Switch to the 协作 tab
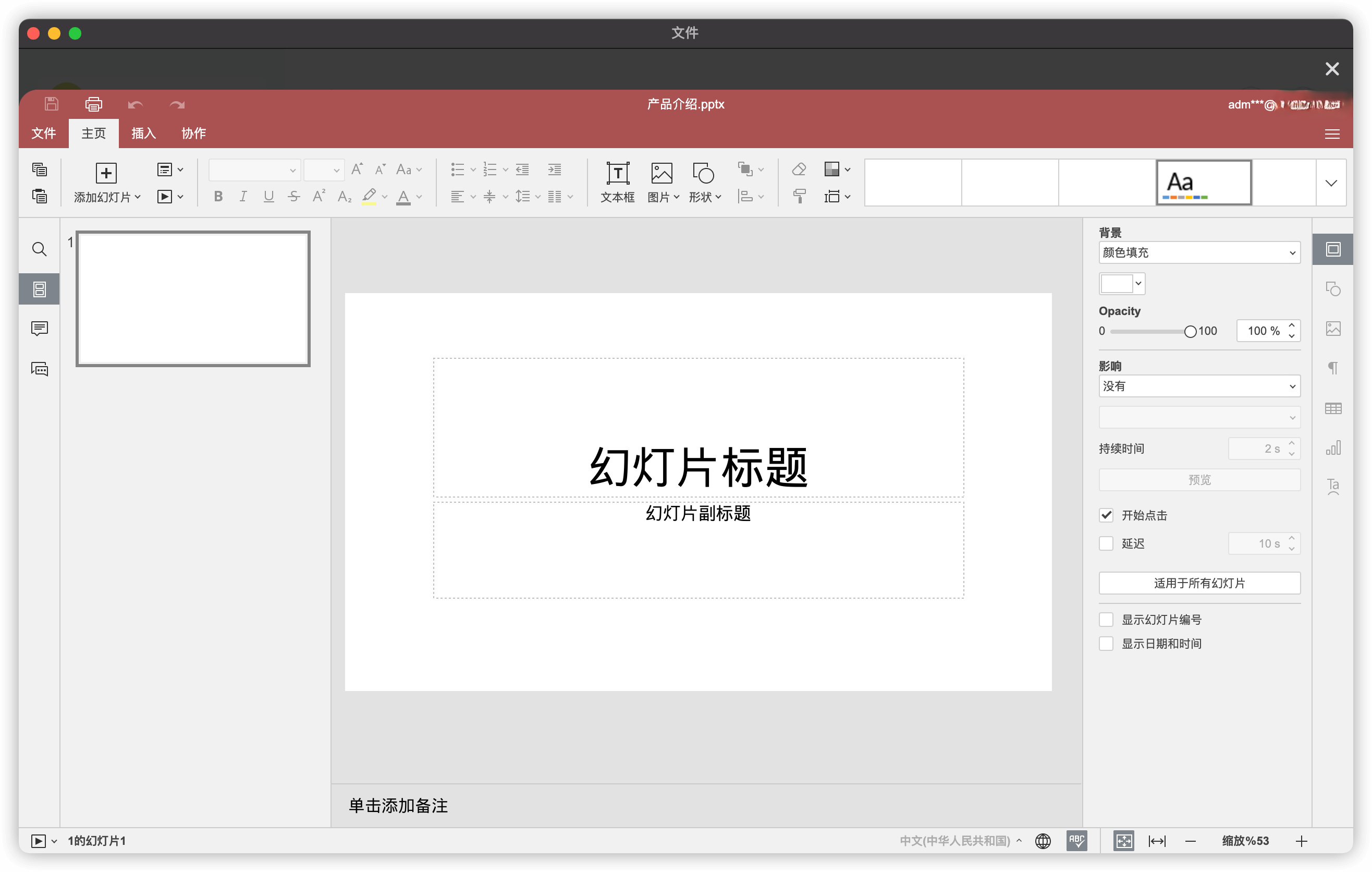The width and height of the screenshot is (1372, 872). [x=193, y=134]
